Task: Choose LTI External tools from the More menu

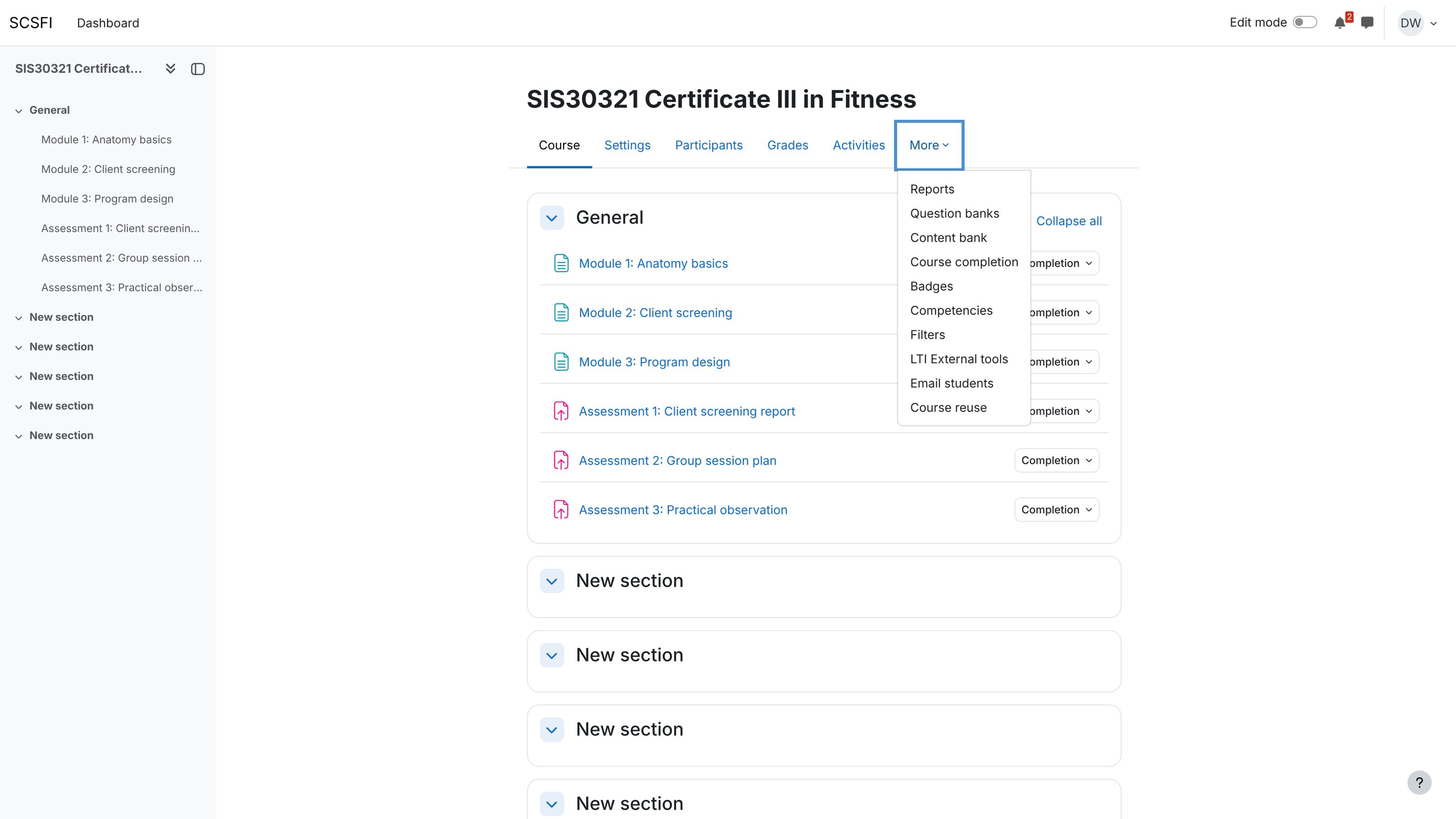Action: click(959, 360)
